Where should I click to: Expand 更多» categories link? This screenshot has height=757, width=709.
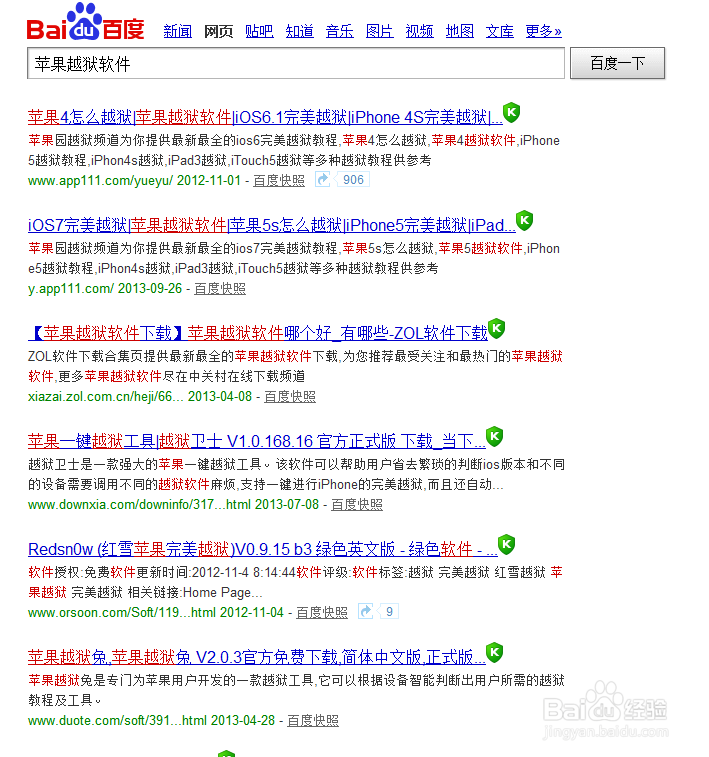543,31
